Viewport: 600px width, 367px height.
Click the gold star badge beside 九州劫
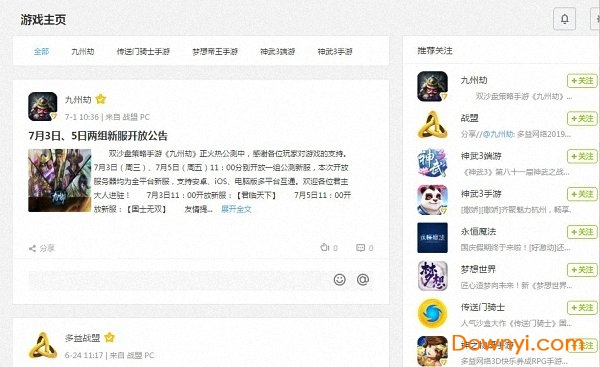coord(101,99)
